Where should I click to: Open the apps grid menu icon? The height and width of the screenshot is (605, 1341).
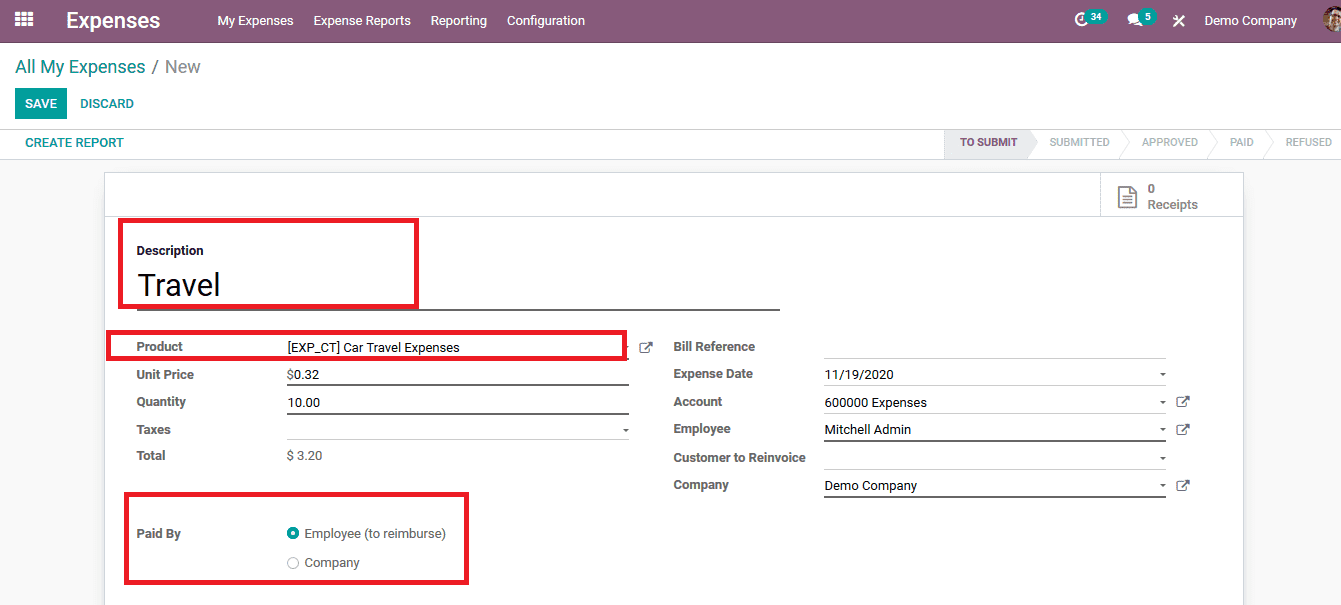pyautogui.click(x=24, y=19)
